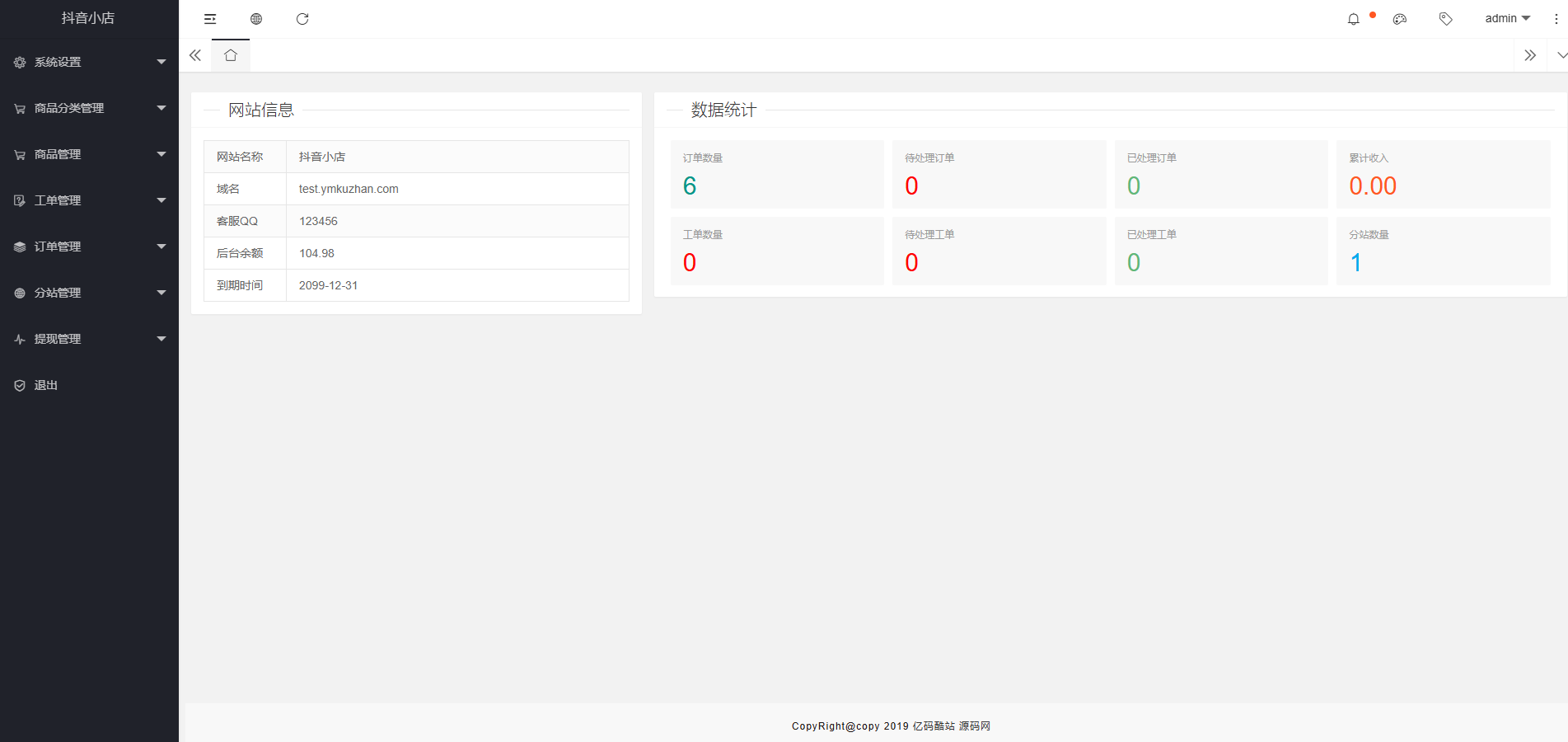
Task: Click the refresh page icon
Action: [x=302, y=19]
